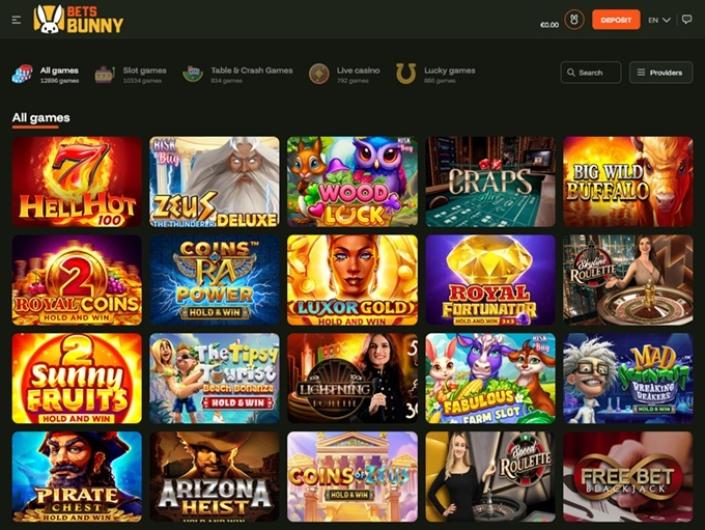Select the Table & Crash Games icon
This screenshot has width=705, height=530.
(192, 74)
